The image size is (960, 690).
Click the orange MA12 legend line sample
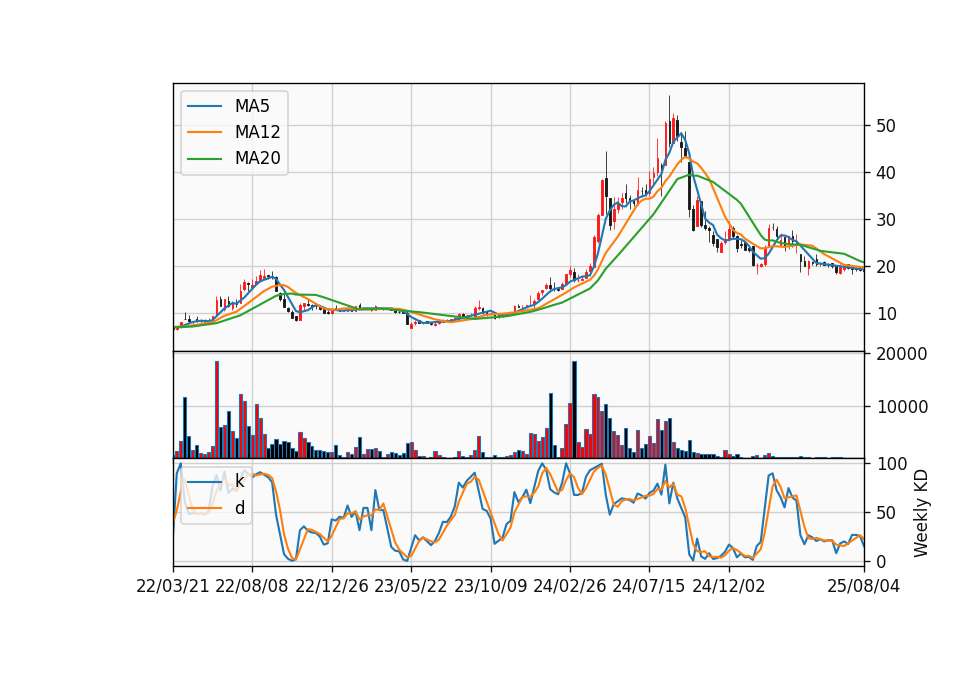204,132
